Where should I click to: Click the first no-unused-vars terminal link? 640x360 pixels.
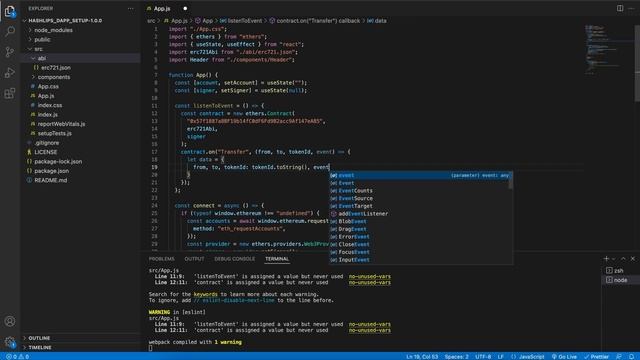pyautogui.click(x=369, y=277)
